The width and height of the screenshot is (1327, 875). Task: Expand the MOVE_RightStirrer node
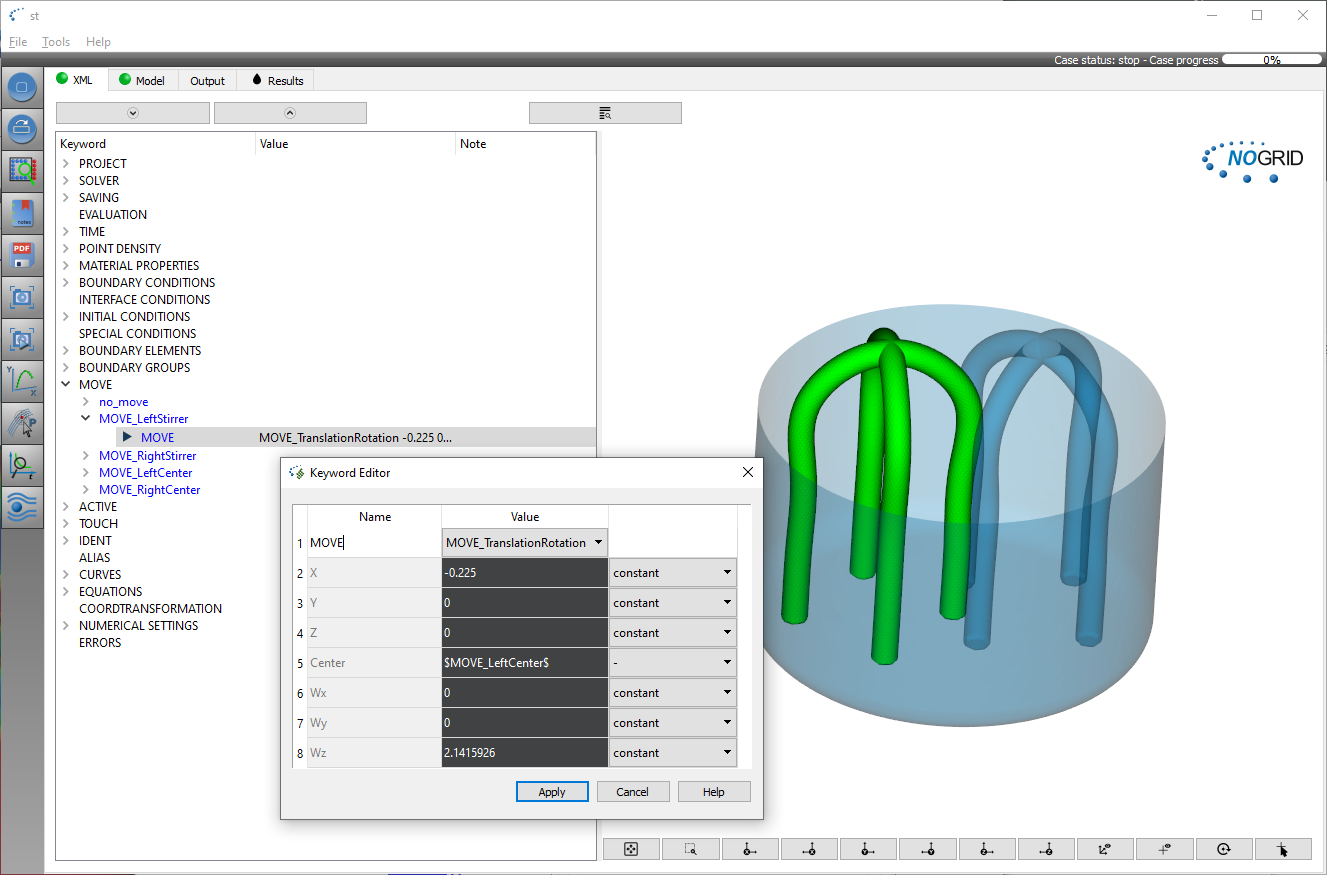(87, 456)
